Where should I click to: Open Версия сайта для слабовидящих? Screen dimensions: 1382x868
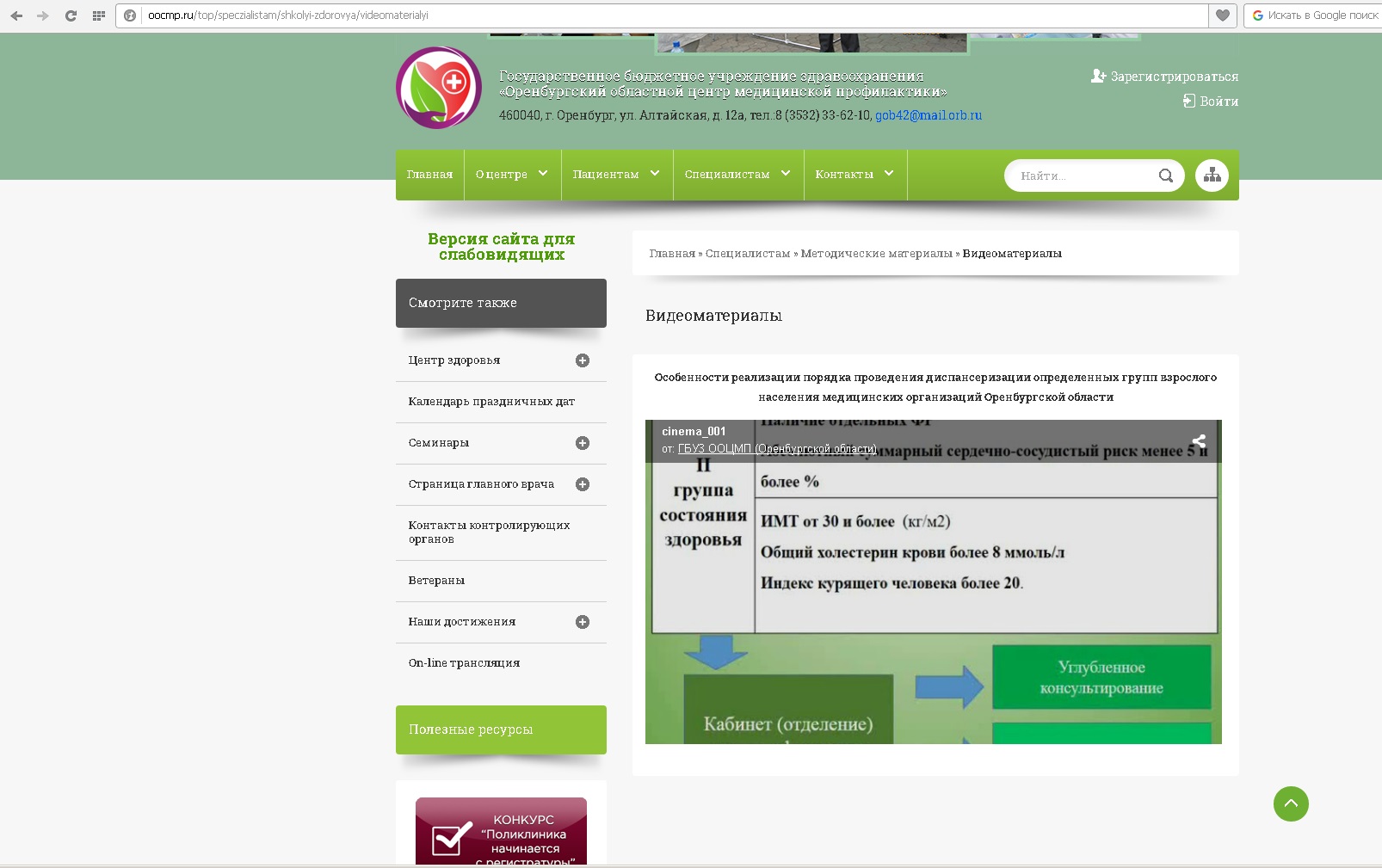[x=501, y=247]
